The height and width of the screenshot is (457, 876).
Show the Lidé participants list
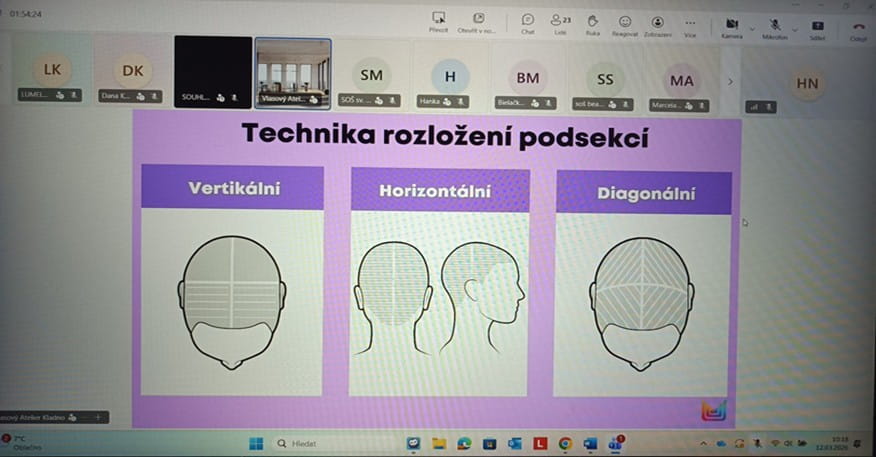(559, 21)
